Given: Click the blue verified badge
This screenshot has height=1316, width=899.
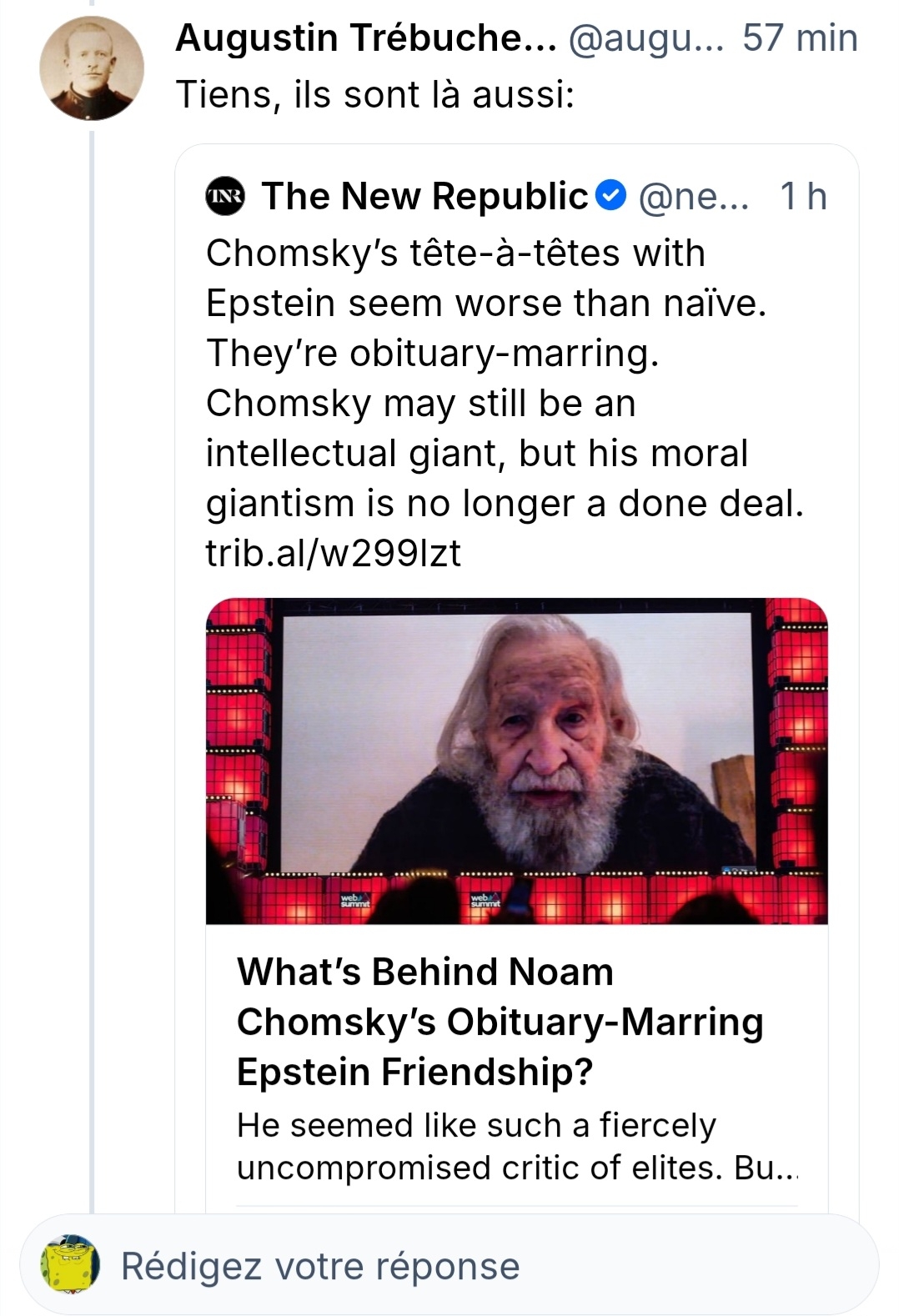Looking at the screenshot, I should (x=613, y=197).
